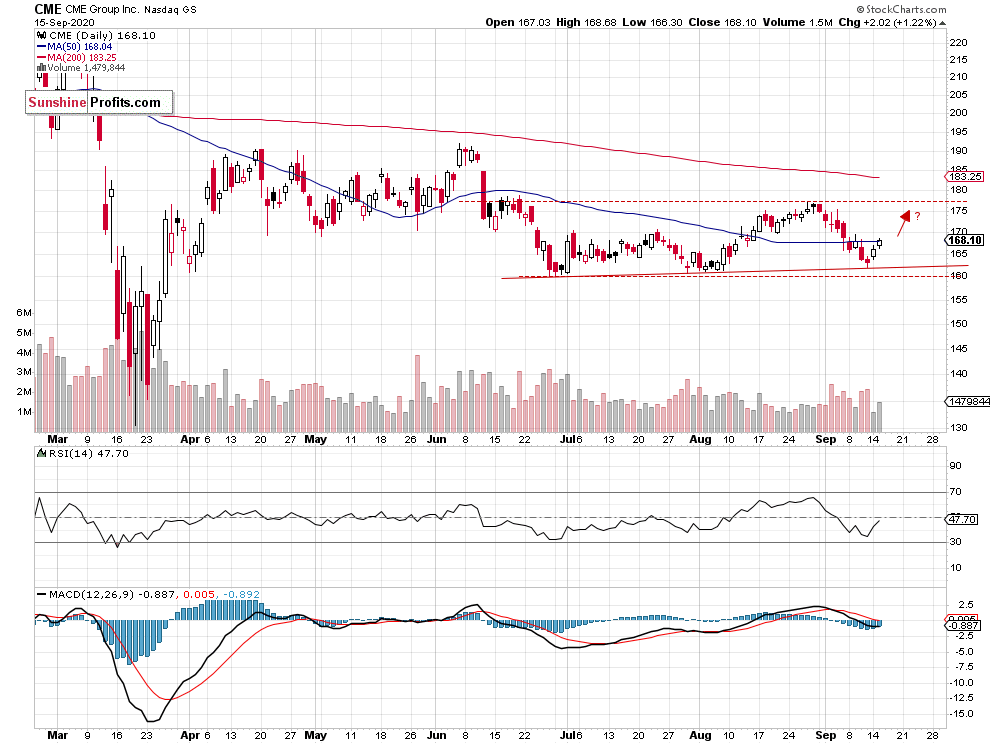Click the Open 167.03 value

519,22
